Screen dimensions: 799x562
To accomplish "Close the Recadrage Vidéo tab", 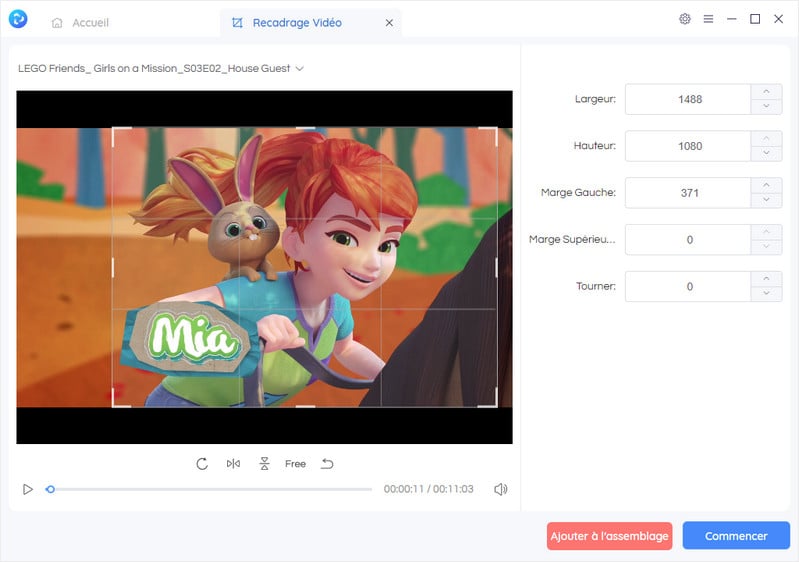I will click(389, 23).
